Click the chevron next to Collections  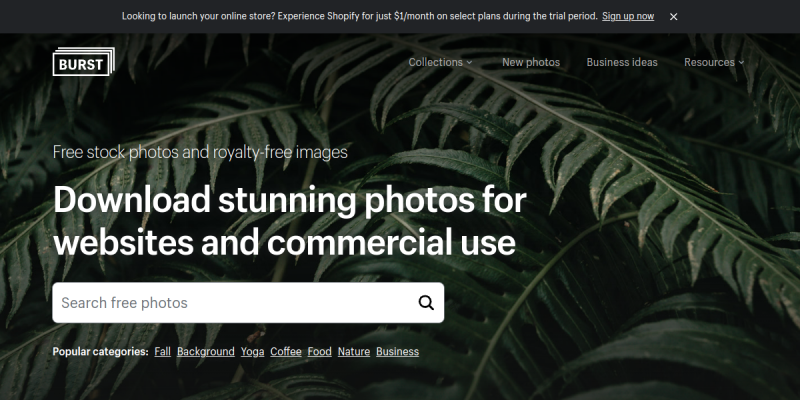(x=469, y=62)
